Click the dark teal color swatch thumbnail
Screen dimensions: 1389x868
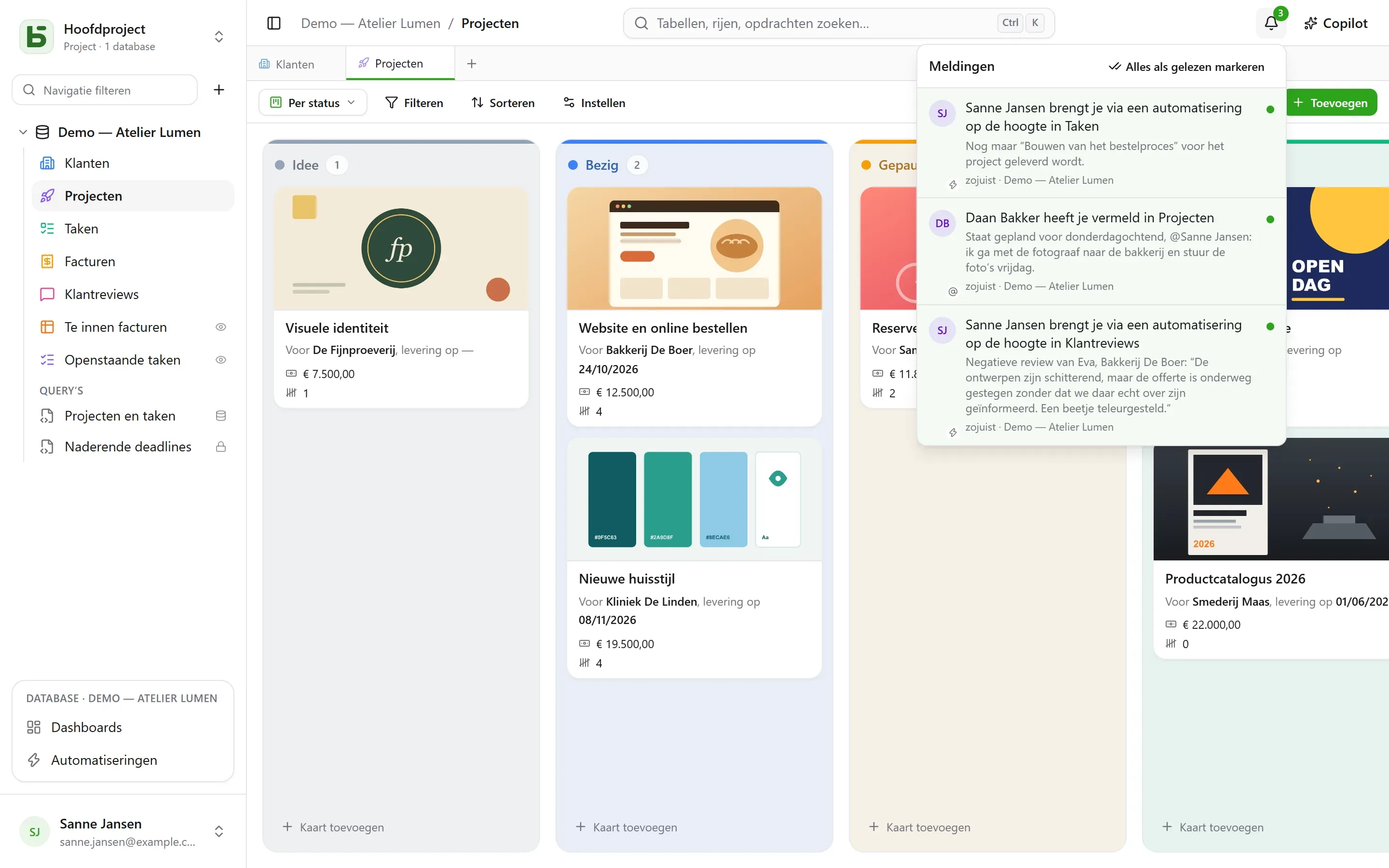[612, 499]
